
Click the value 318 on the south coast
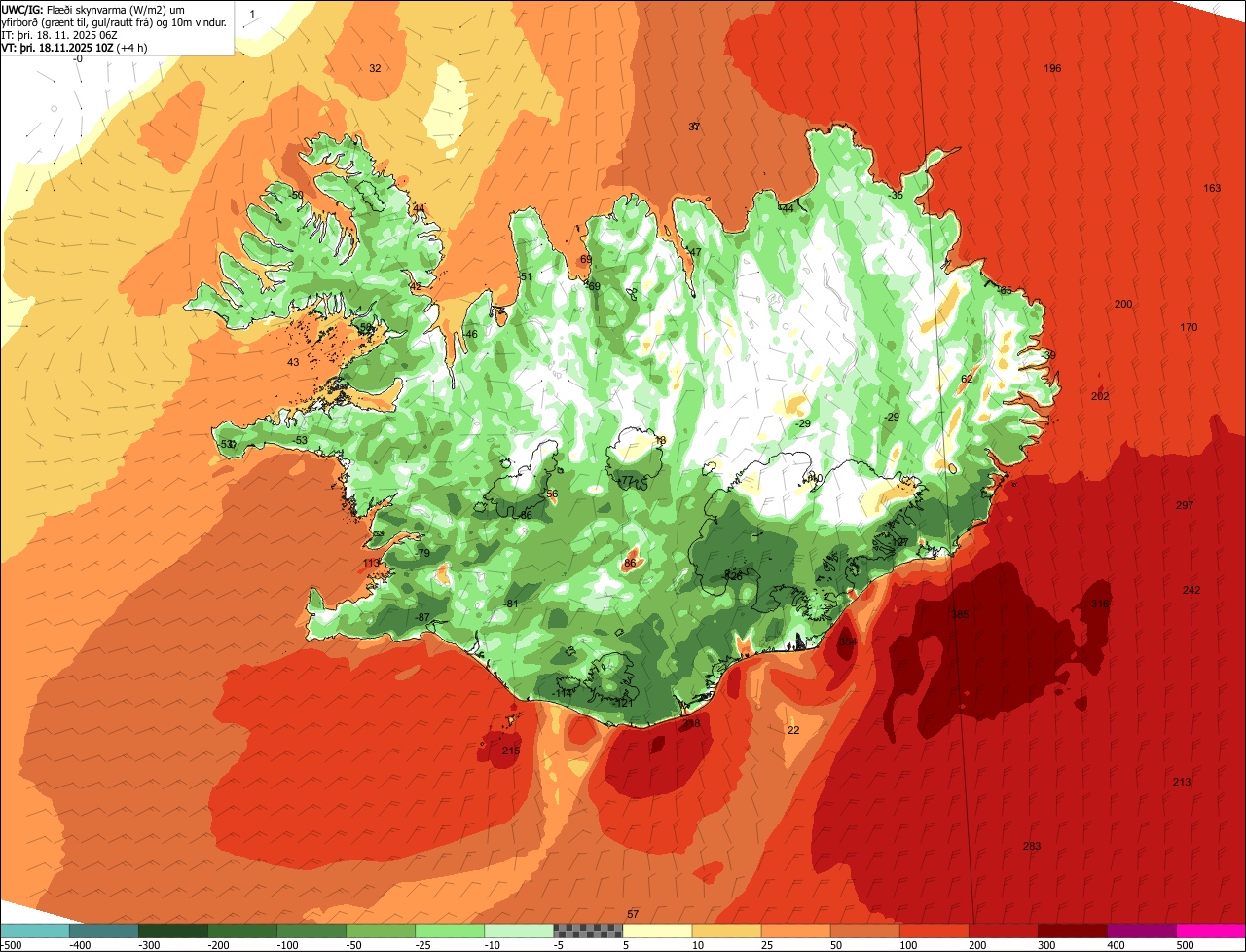point(691,723)
